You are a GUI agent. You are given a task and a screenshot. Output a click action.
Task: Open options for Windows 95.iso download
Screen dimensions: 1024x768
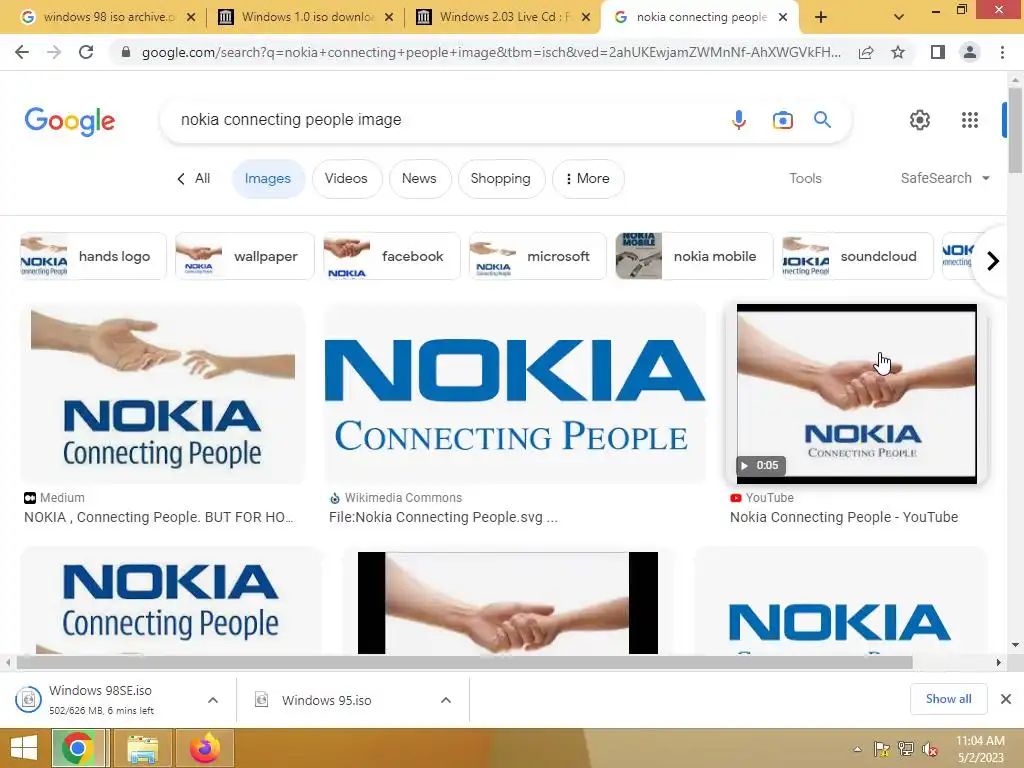tap(446, 700)
